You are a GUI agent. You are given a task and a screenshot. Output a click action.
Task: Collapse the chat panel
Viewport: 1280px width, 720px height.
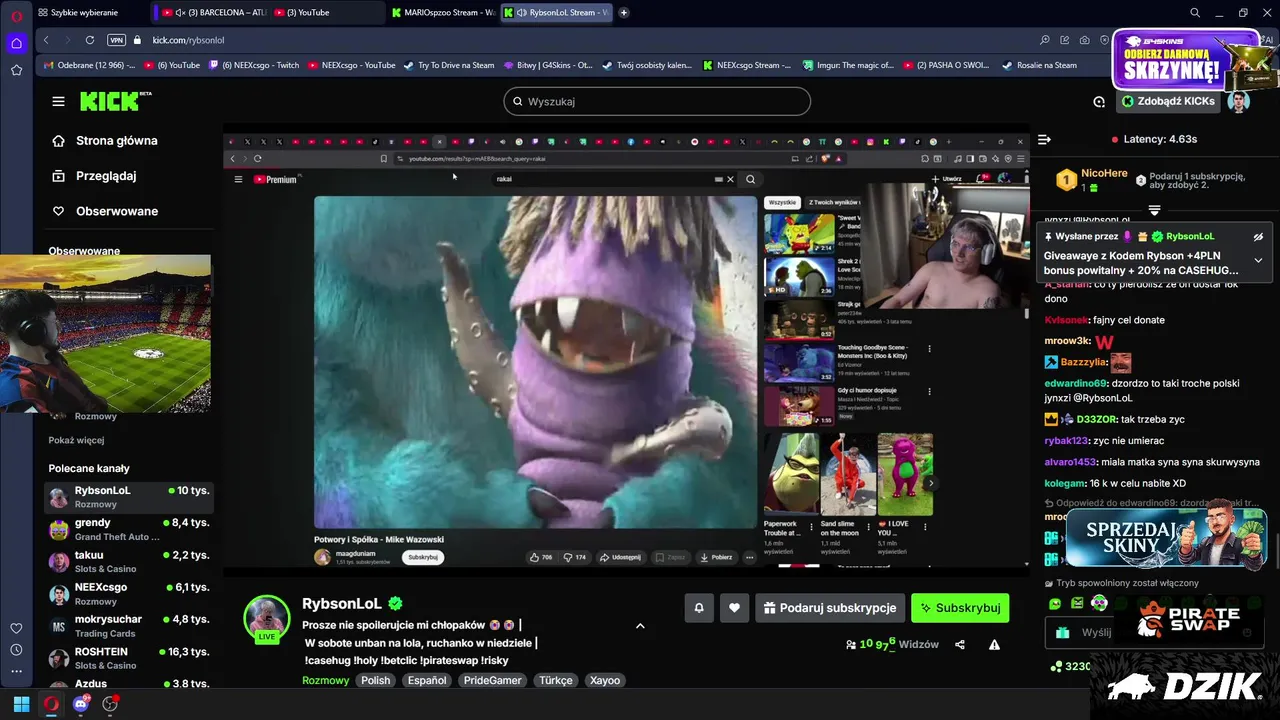click(1044, 139)
